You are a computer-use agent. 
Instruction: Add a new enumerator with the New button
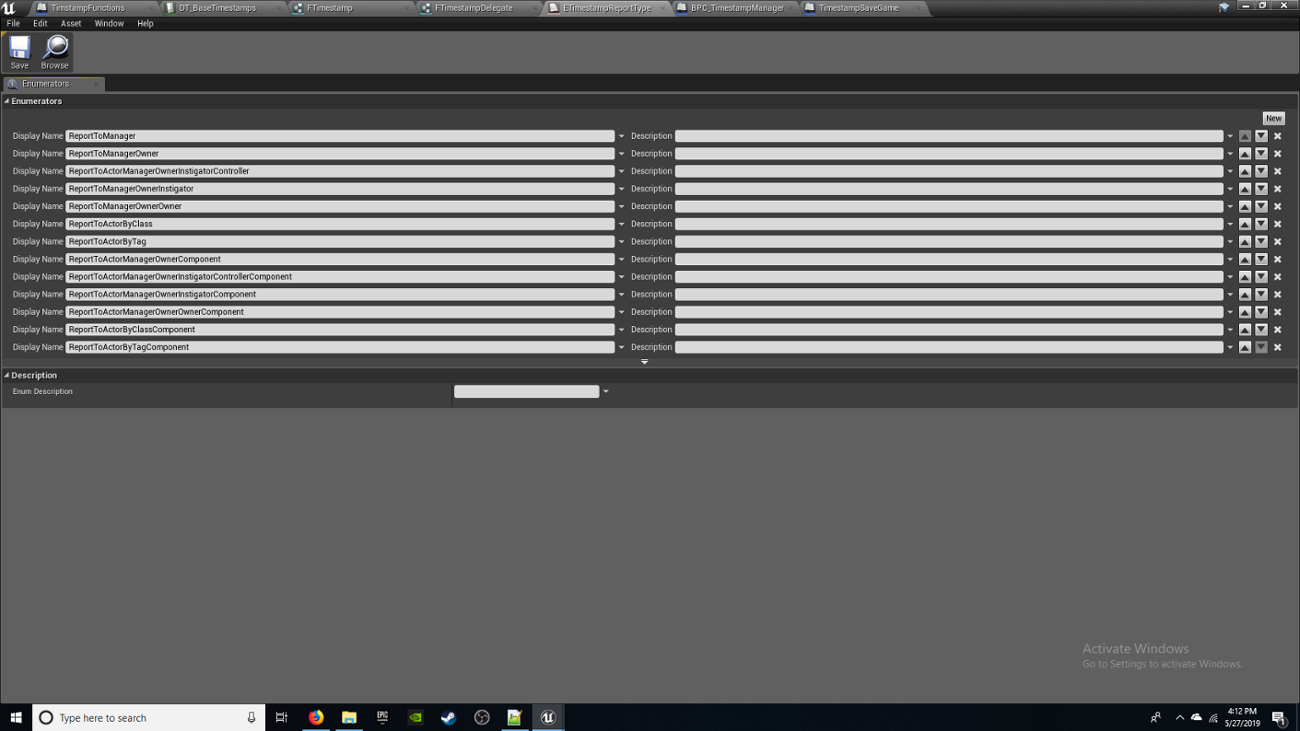pos(1273,117)
